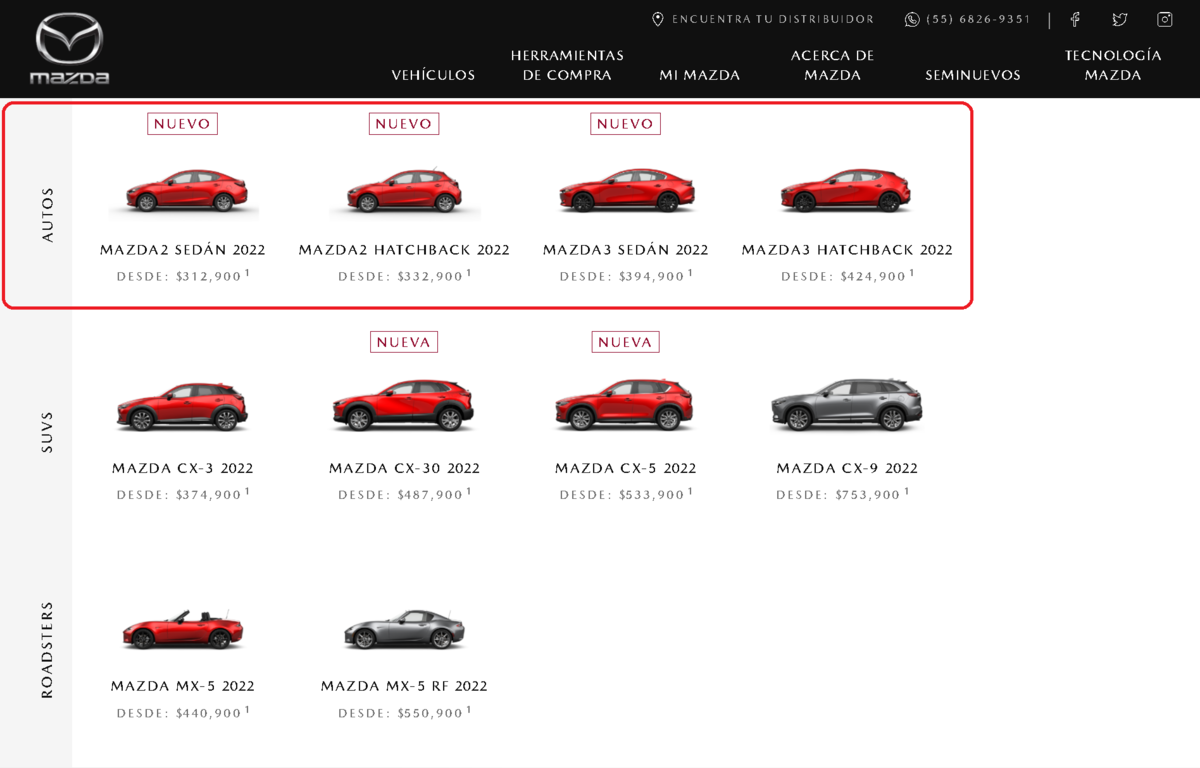Screen dimensions: 1200x768
Task: Open Tecnología Mazda menu
Action: 1113,65
